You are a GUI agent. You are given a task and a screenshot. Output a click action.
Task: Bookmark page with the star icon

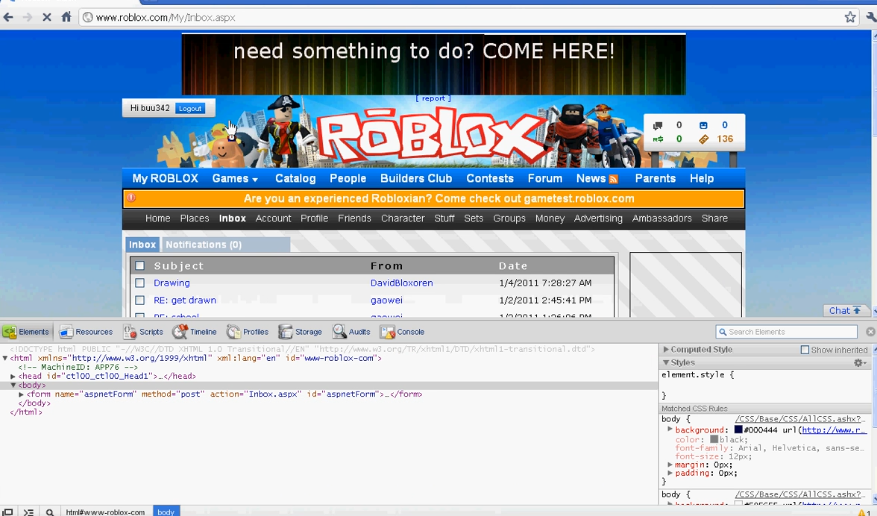click(850, 17)
